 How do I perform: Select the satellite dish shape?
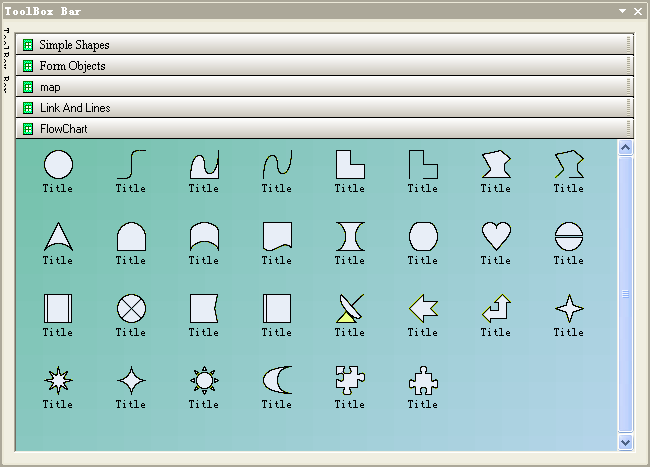pos(350,309)
